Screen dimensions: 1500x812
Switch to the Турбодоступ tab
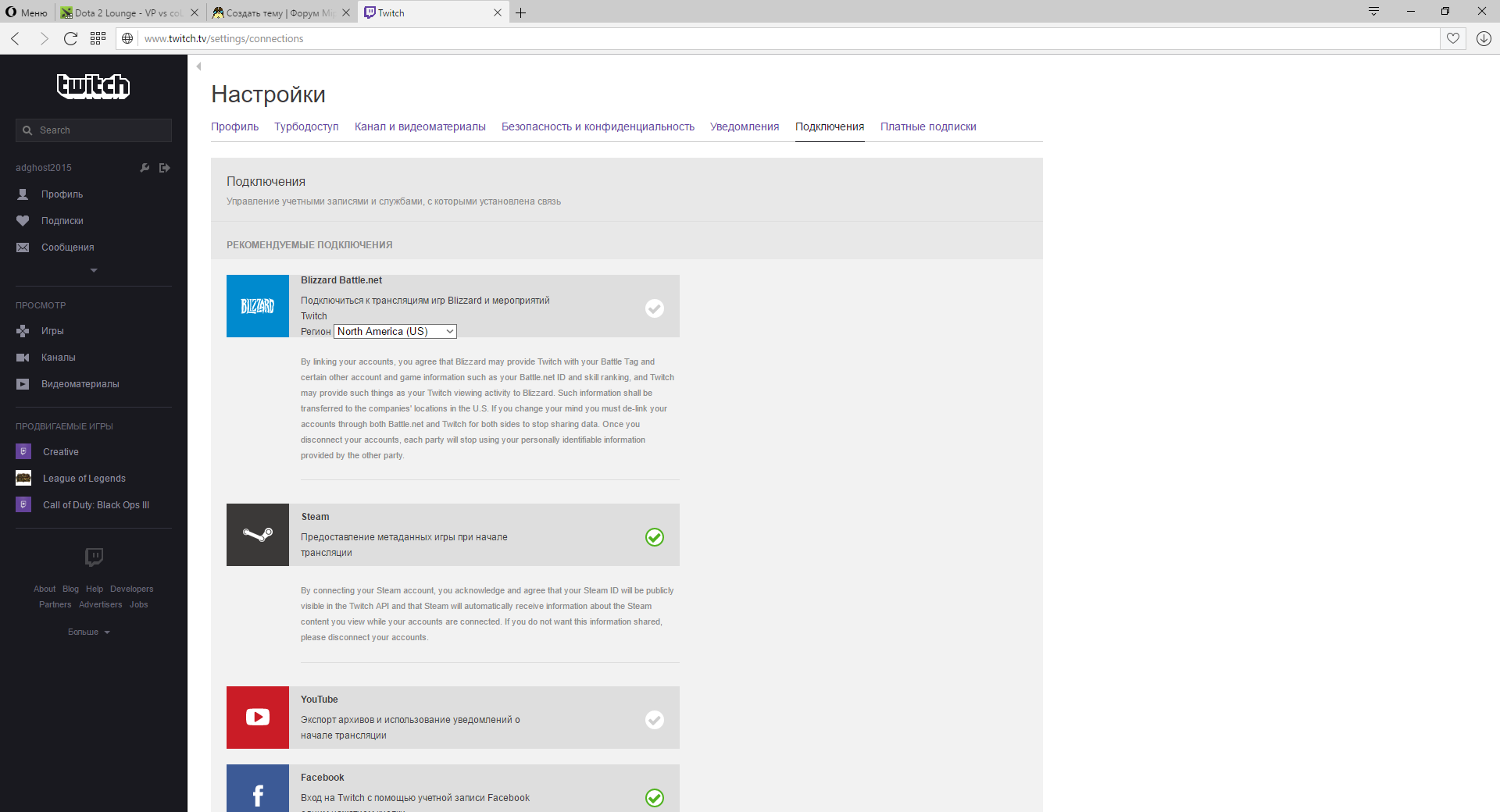[306, 126]
